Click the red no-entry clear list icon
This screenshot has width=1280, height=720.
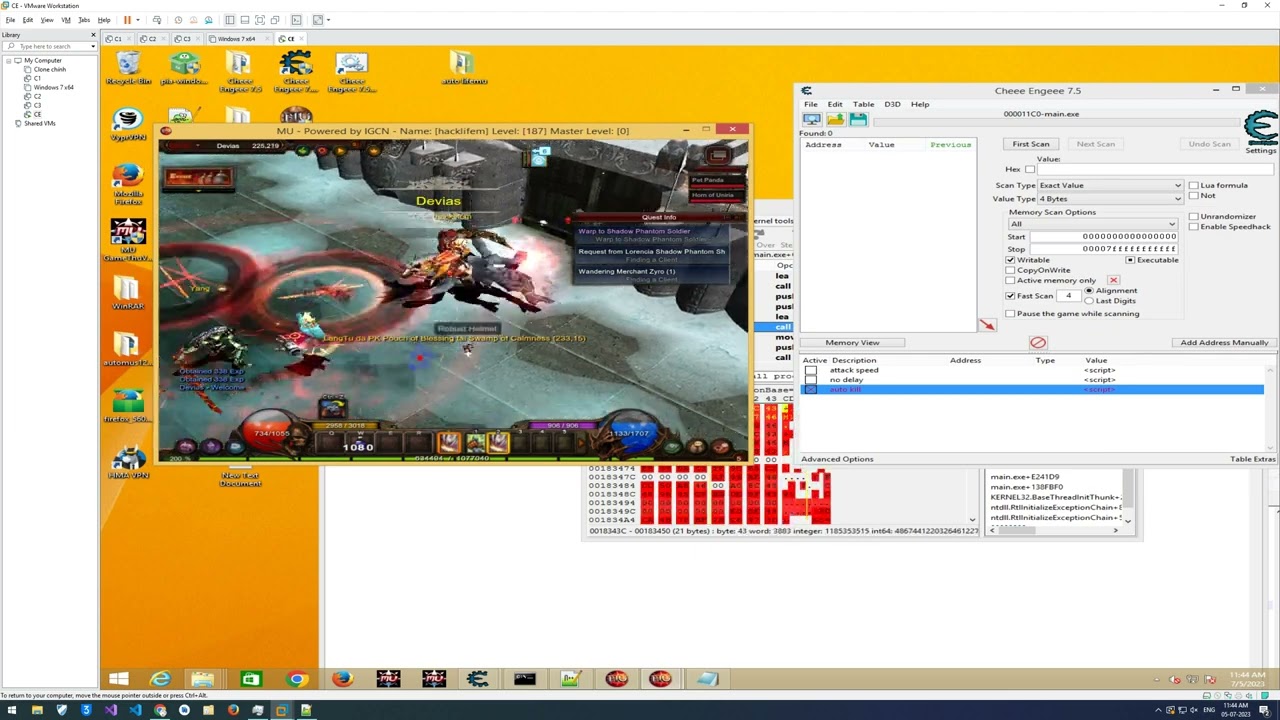coord(1038,343)
